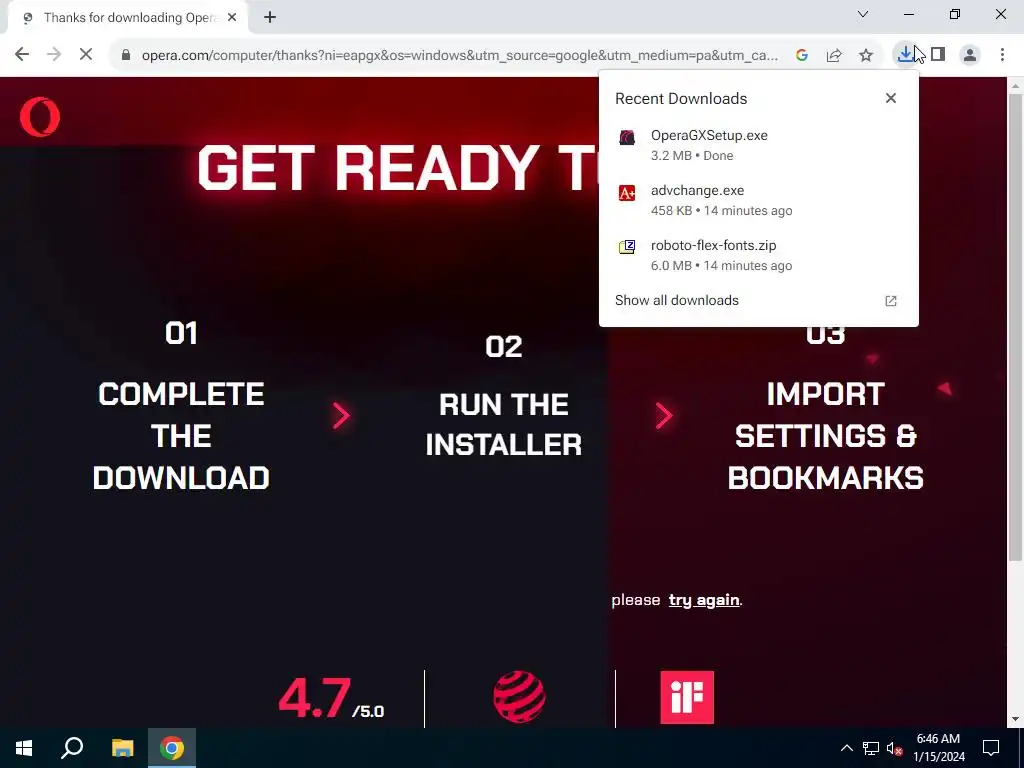Open OperaGXSetup.exe from downloads list

pos(759,145)
